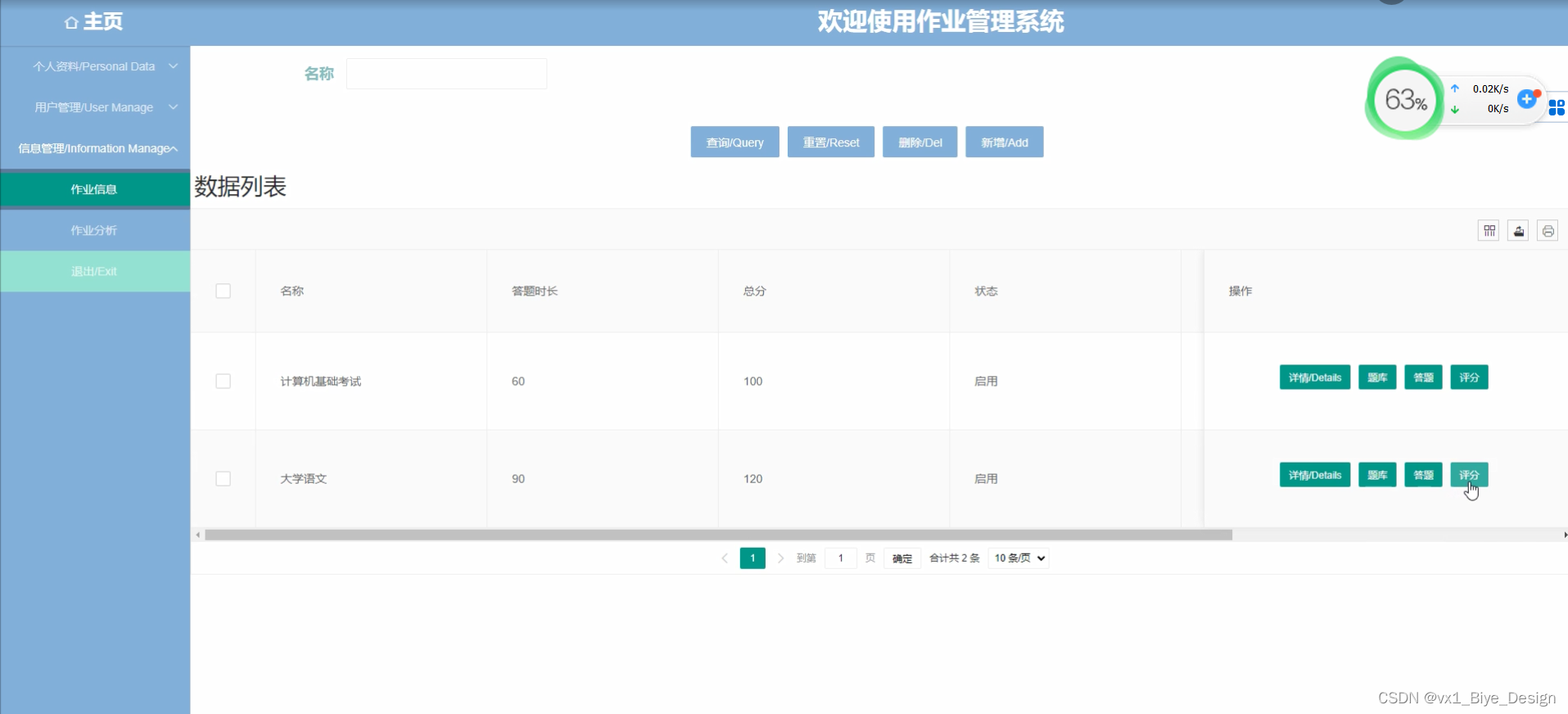Viewport: 1568px width, 714px height.
Task: Select 作业信息 in the sidebar
Action: click(95, 189)
